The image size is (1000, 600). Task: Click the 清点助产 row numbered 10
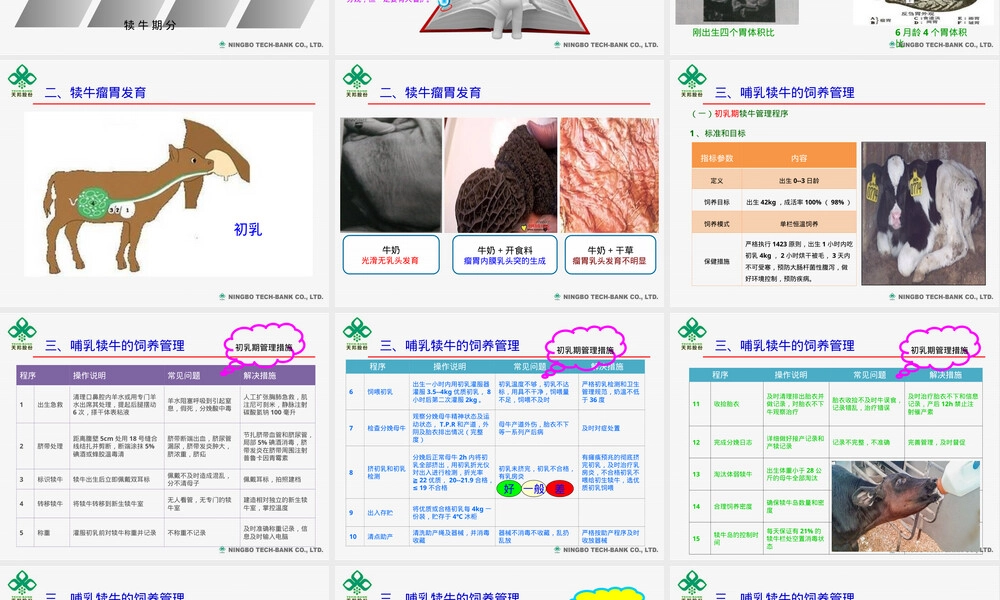(x=496, y=536)
